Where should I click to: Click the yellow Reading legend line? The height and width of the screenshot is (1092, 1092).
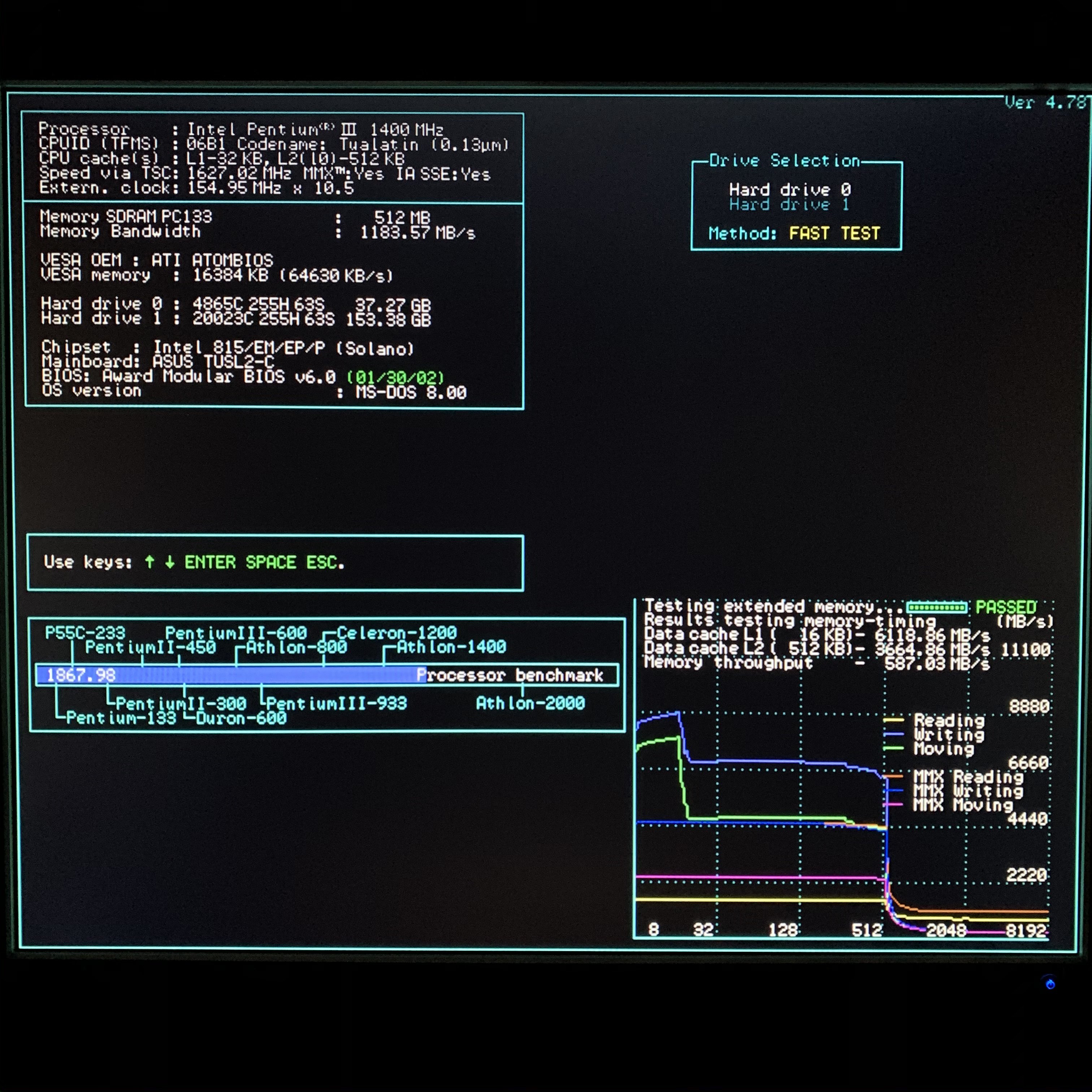(x=894, y=720)
